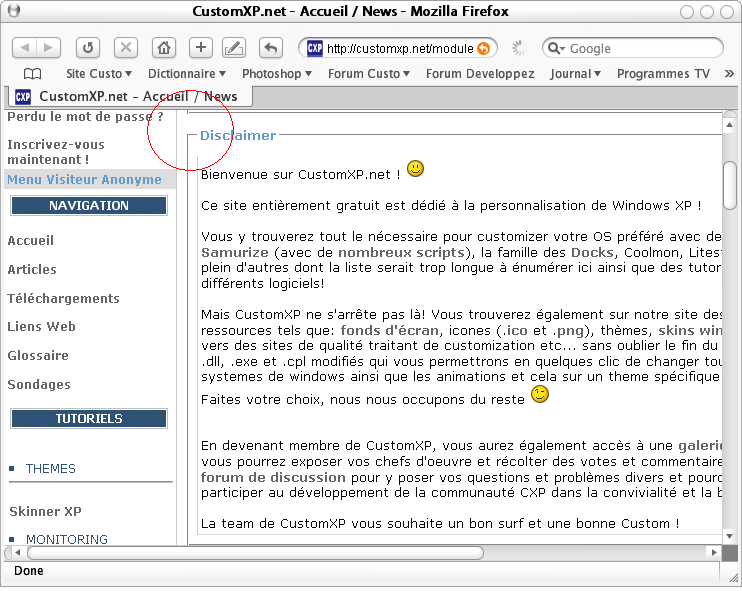Click the Disclaimer section heading
The image size is (742, 591).
(238, 136)
